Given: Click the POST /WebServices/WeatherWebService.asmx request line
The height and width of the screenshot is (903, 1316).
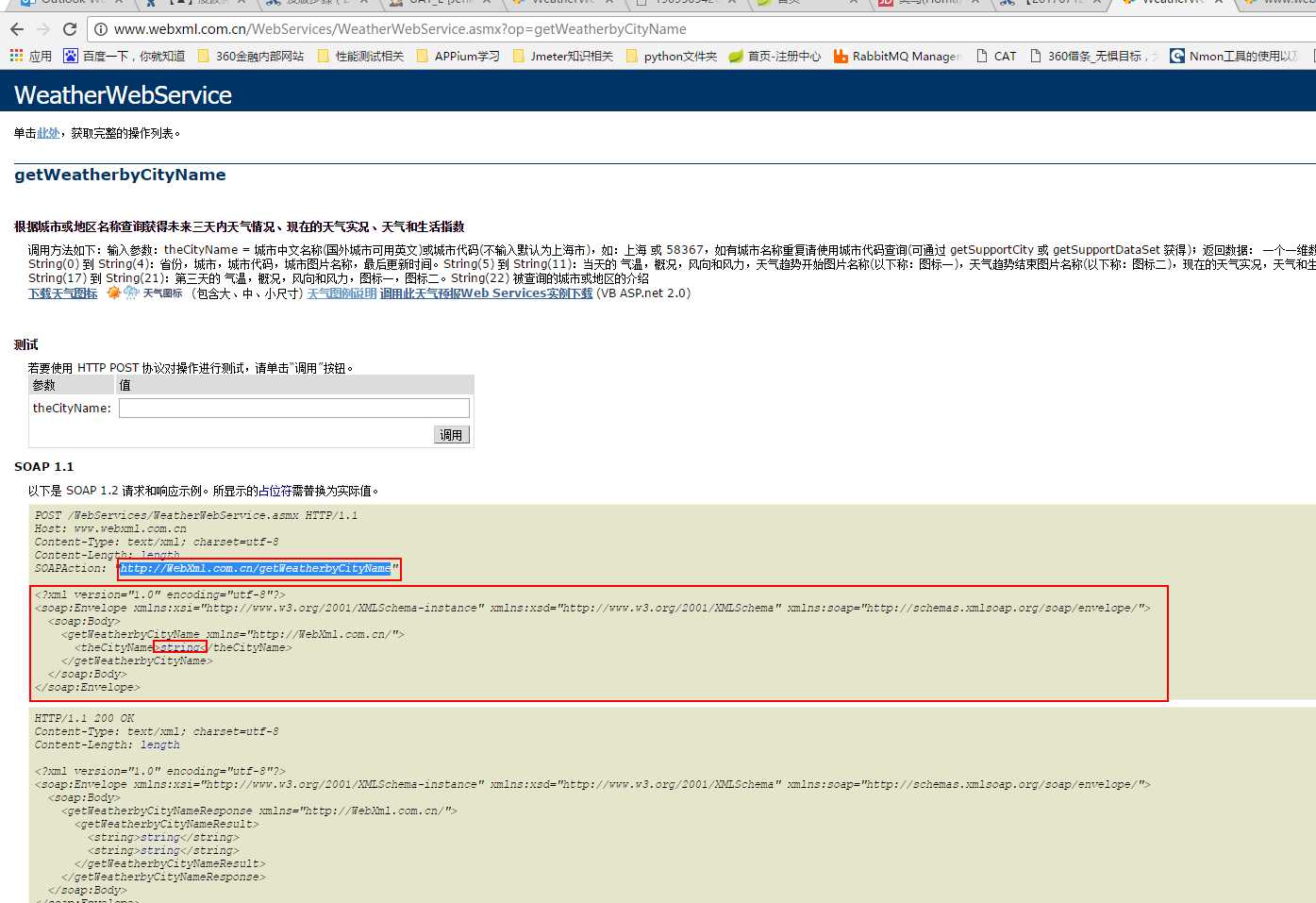Looking at the screenshot, I should pos(196,515).
